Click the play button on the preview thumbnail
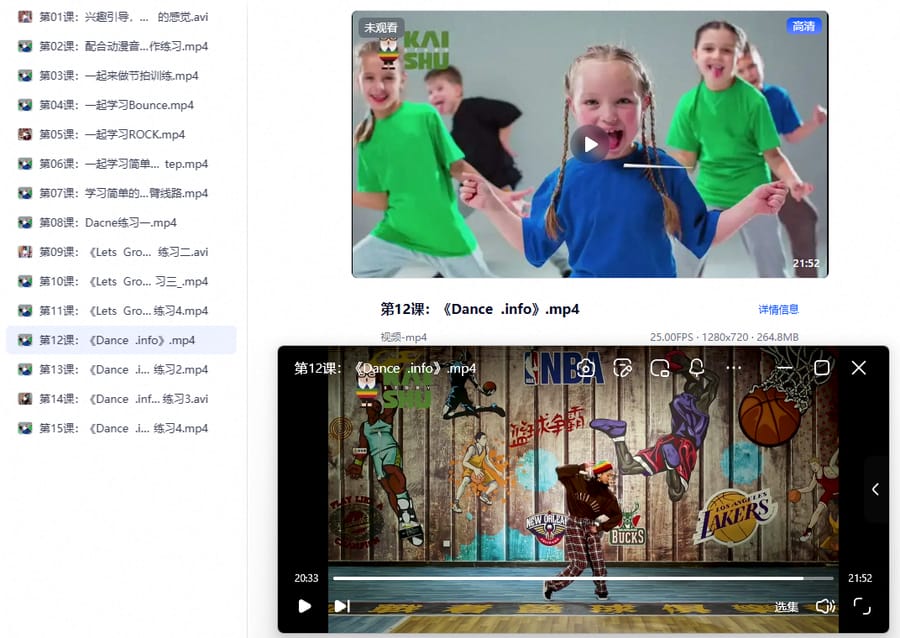The width and height of the screenshot is (900, 638). 589,145
